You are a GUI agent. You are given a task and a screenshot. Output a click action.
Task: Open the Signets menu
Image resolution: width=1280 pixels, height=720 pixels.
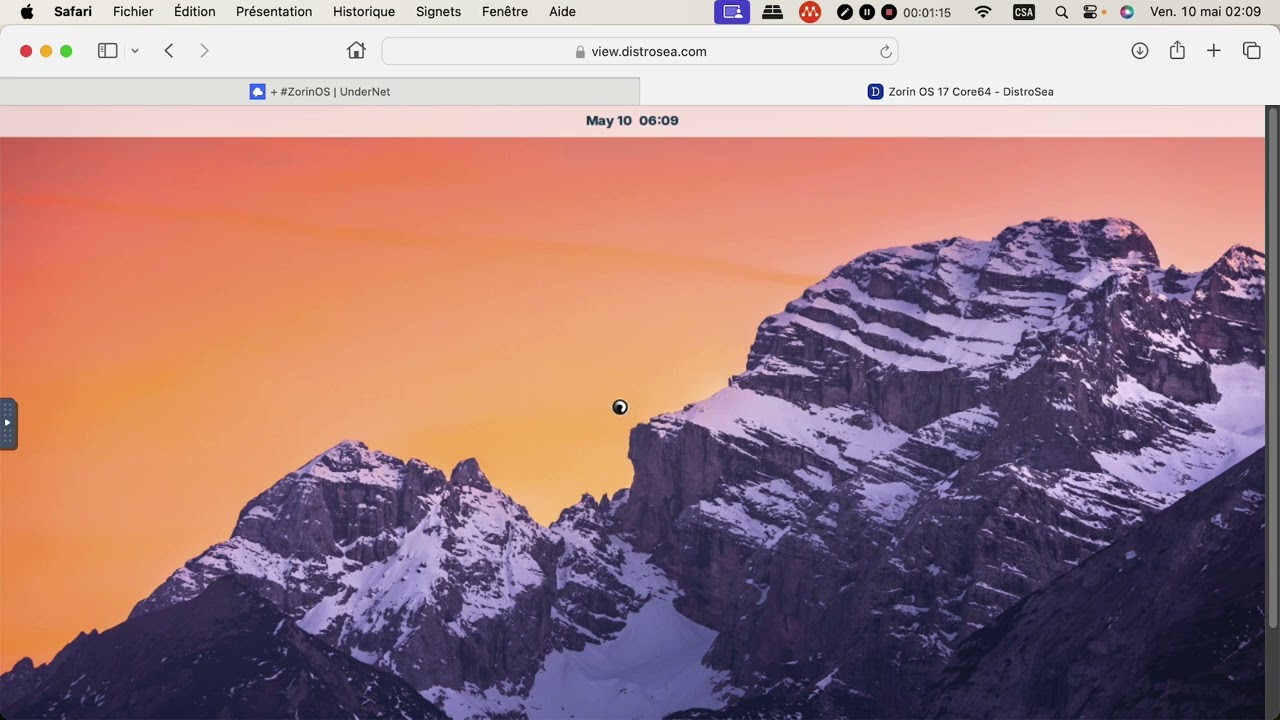pos(438,12)
